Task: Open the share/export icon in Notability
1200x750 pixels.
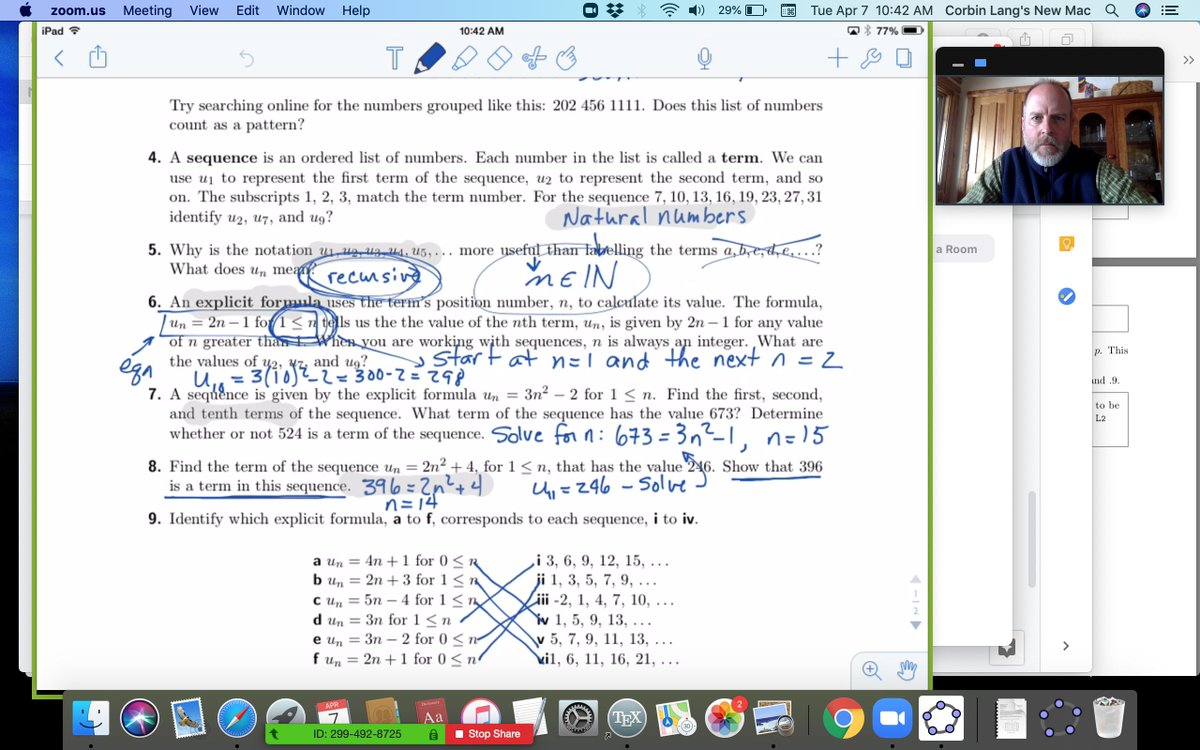Action: tap(98, 59)
